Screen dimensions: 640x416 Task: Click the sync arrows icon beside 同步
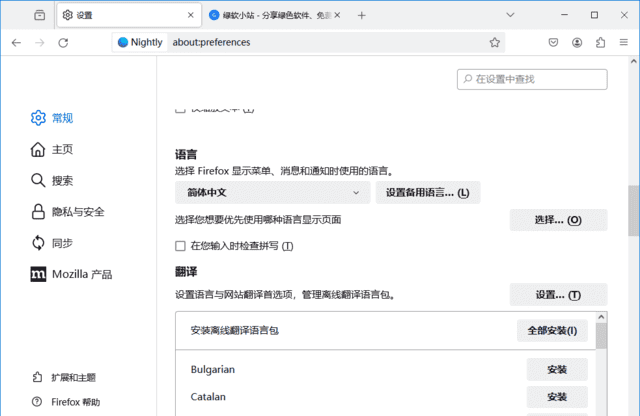coord(38,243)
